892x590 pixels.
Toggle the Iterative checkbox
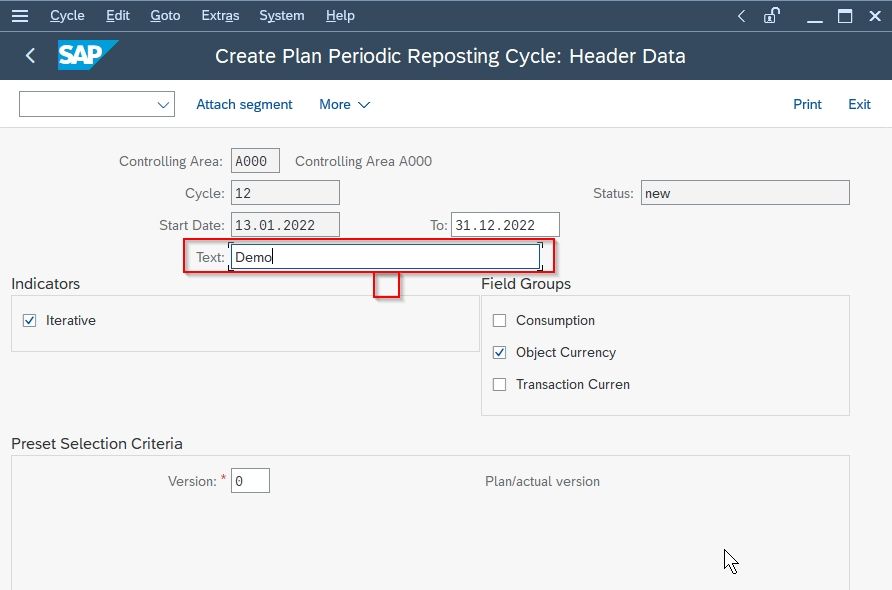(x=30, y=321)
